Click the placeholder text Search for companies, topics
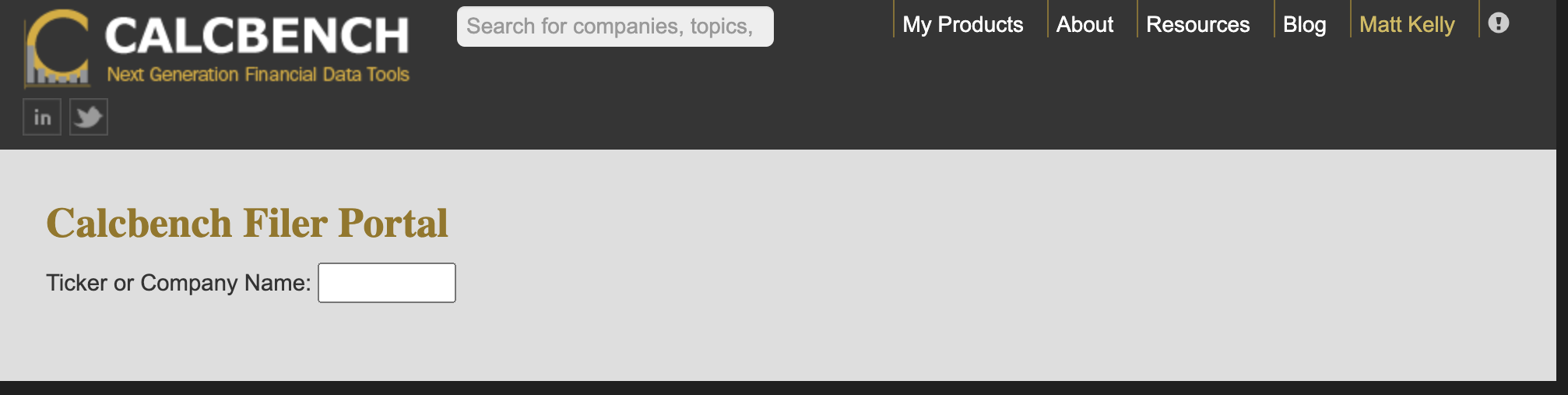 [x=609, y=26]
